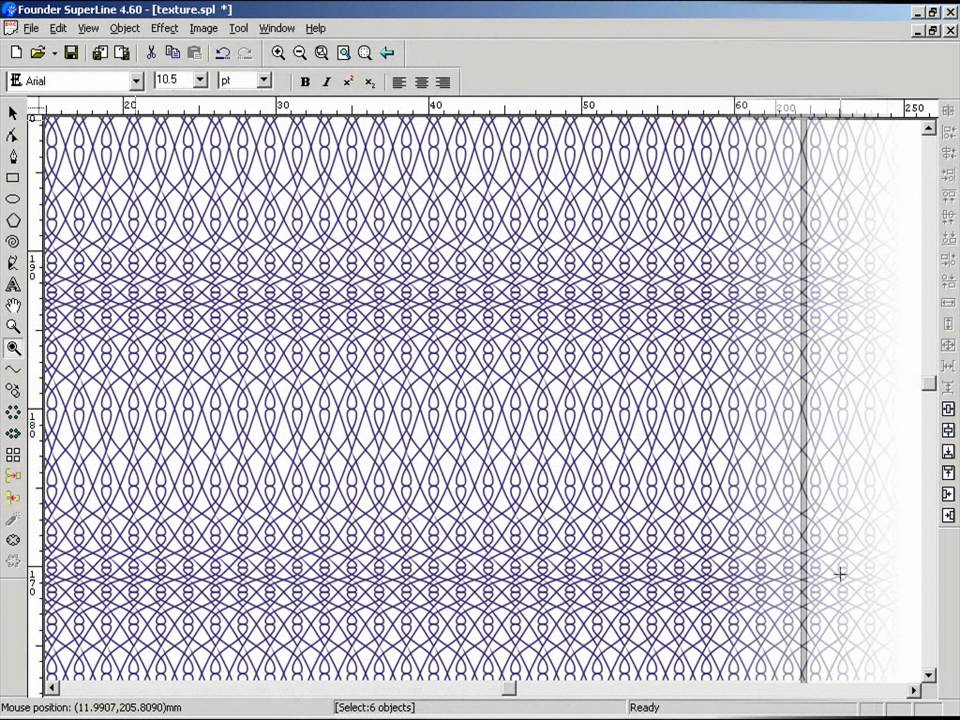Save the document with the floppy disk icon
Viewport: 960px width, 720px height.
tap(71, 53)
